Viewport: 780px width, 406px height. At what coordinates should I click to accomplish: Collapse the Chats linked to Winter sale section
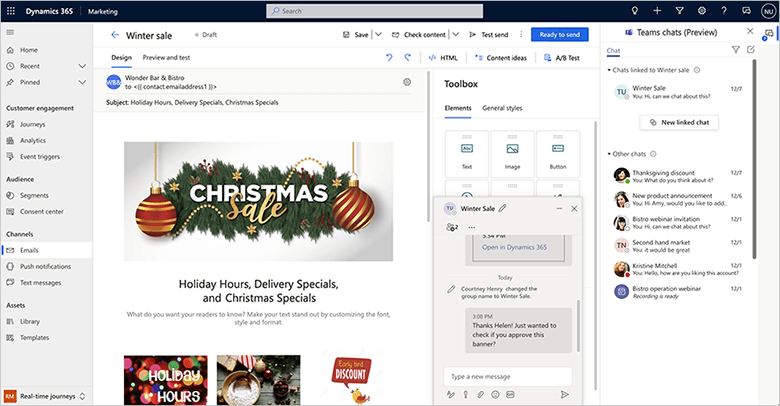[x=609, y=71]
